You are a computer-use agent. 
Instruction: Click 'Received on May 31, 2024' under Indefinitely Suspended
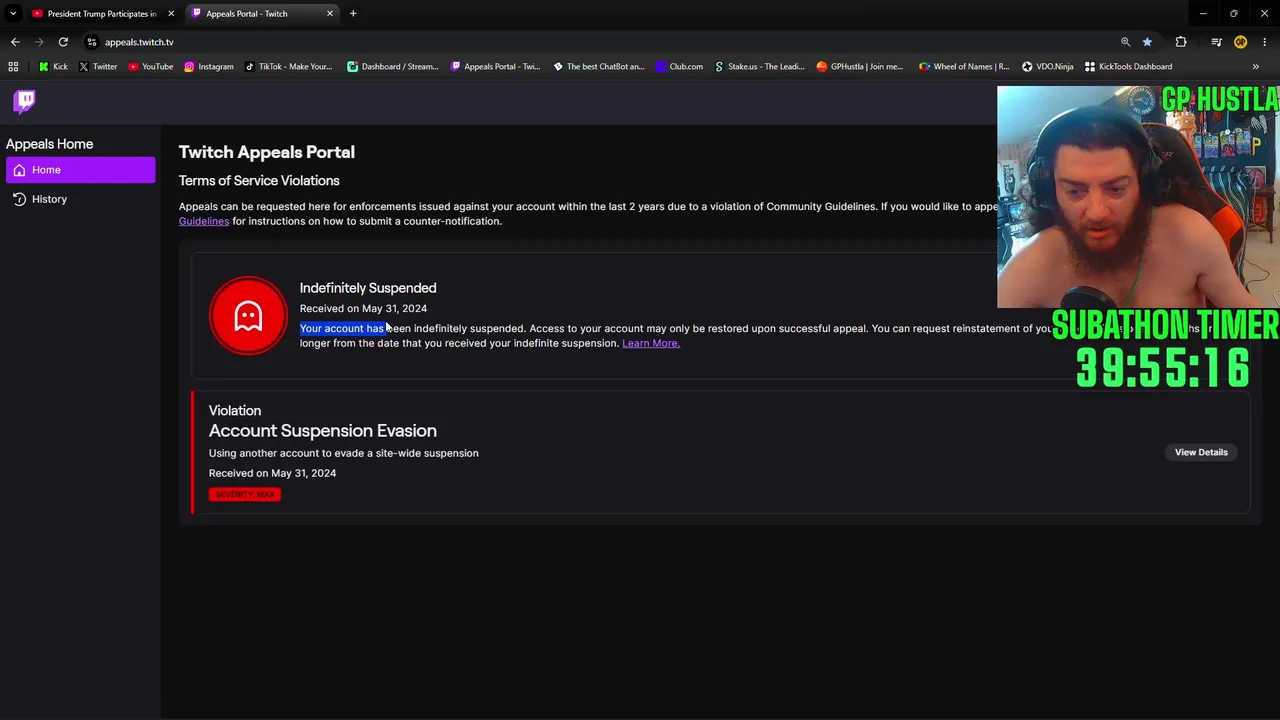[363, 308]
